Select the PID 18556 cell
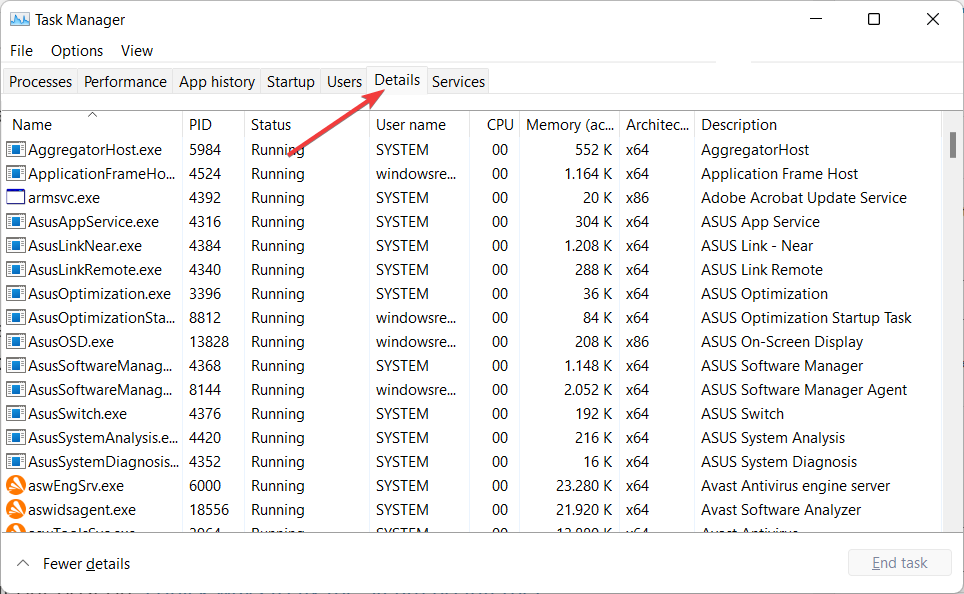 tap(209, 509)
